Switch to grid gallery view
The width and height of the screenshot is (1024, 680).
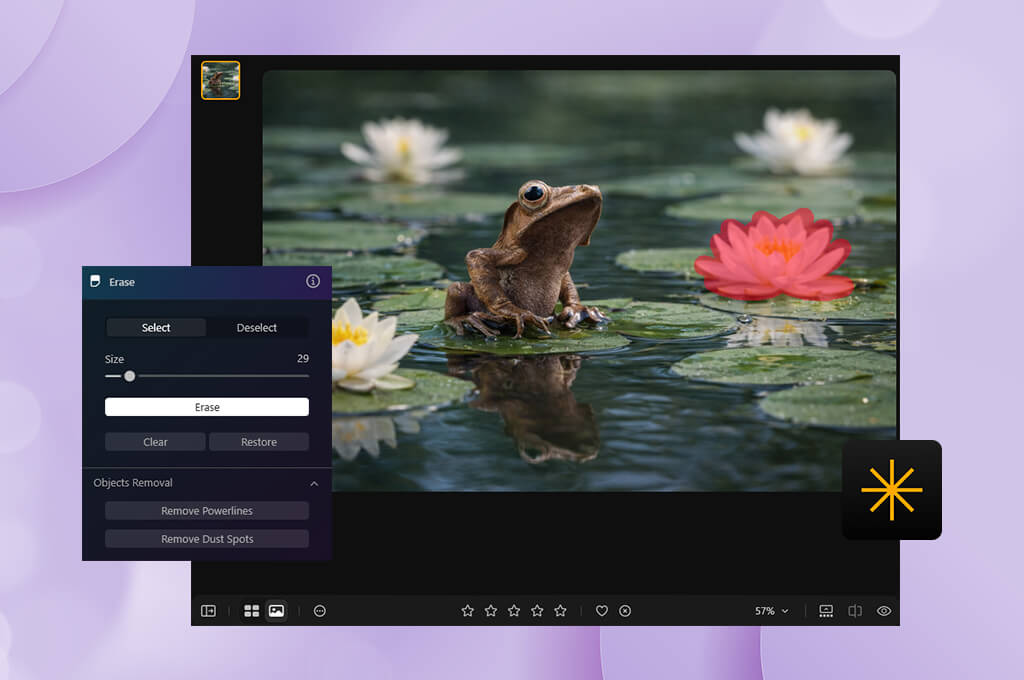[x=251, y=611]
